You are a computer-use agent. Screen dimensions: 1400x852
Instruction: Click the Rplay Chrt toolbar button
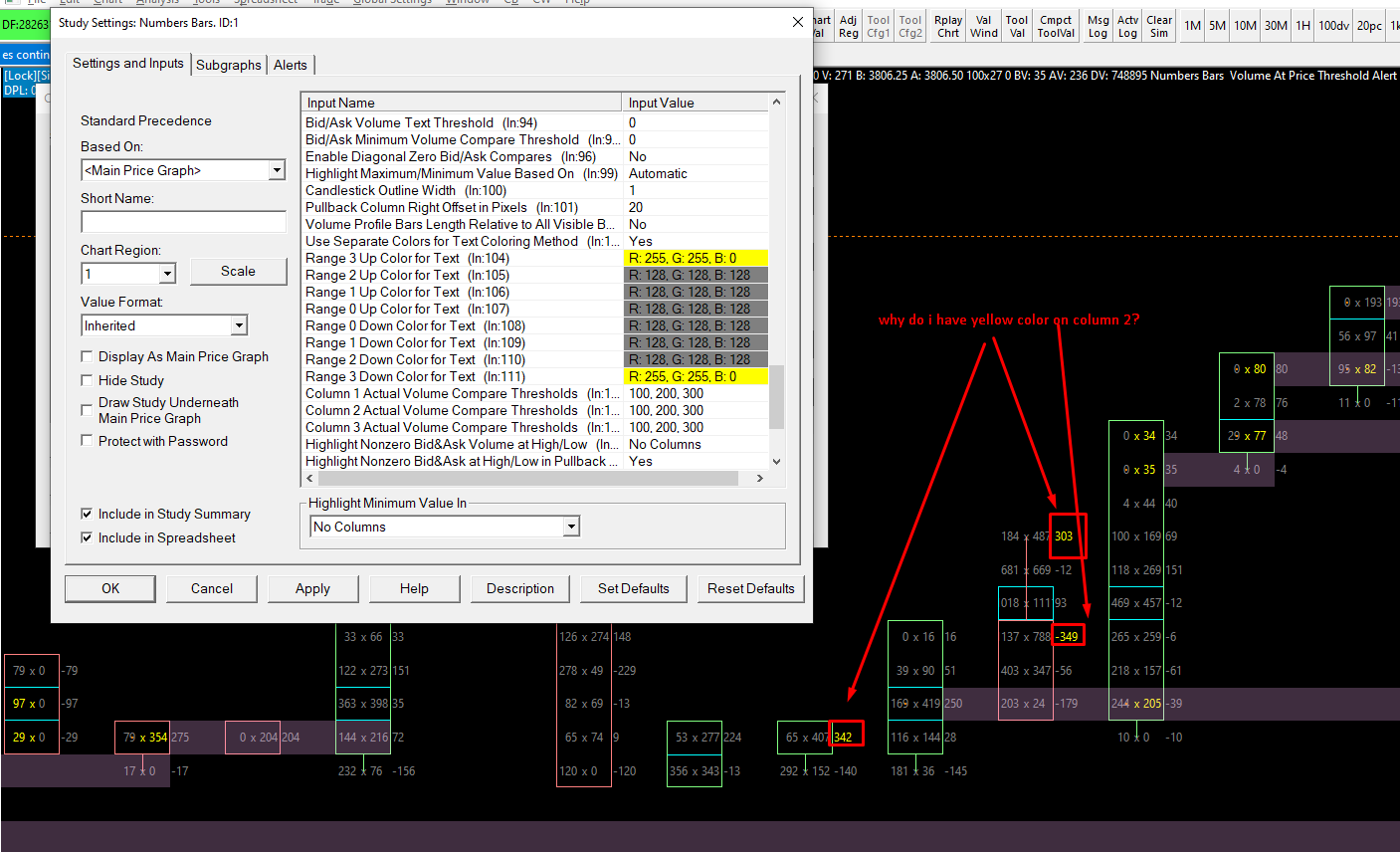(x=948, y=26)
